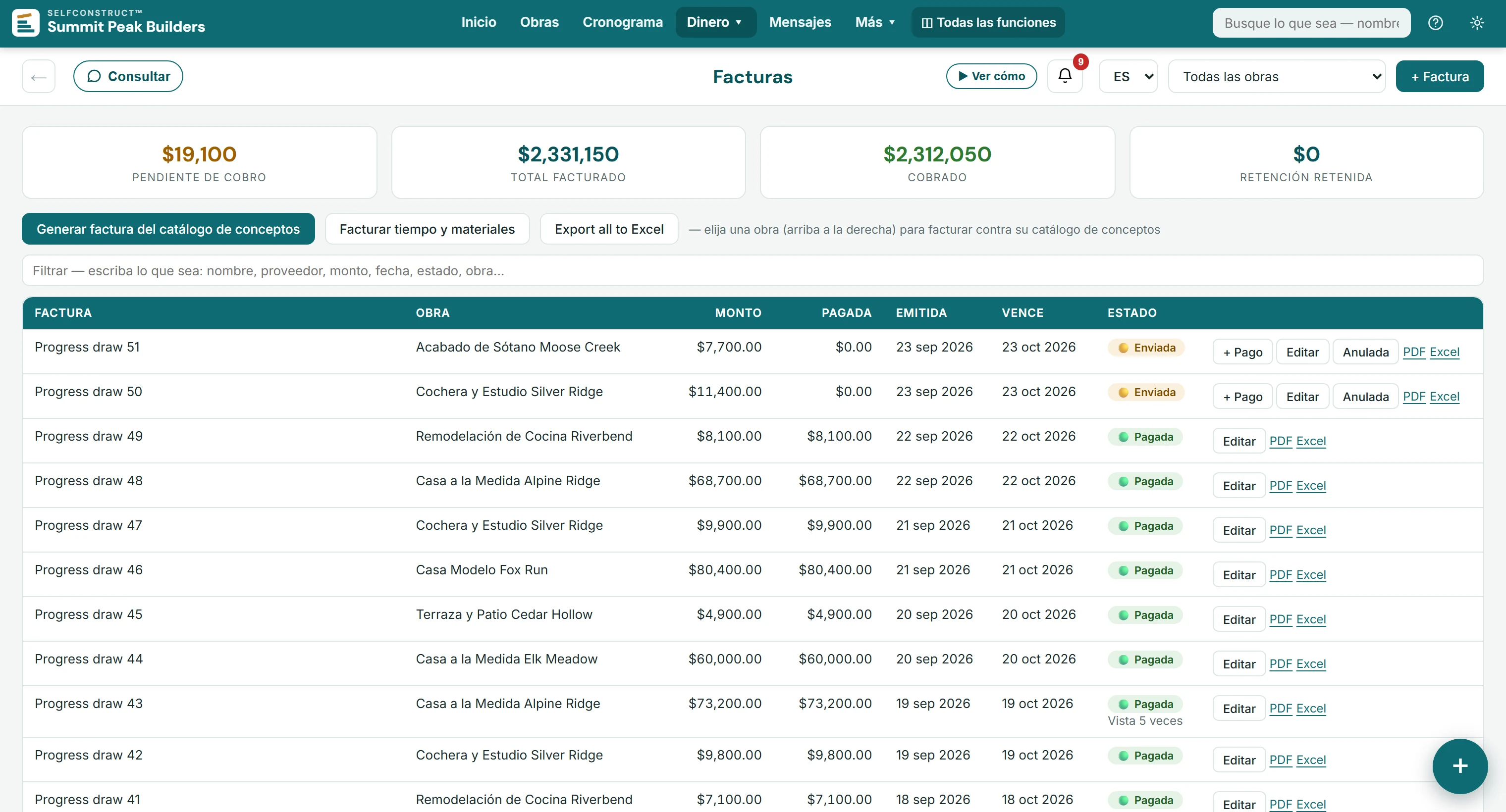Toggle the sun theme icon
Screen dimensions: 1506x812
pyautogui.click(x=1477, y=23)
